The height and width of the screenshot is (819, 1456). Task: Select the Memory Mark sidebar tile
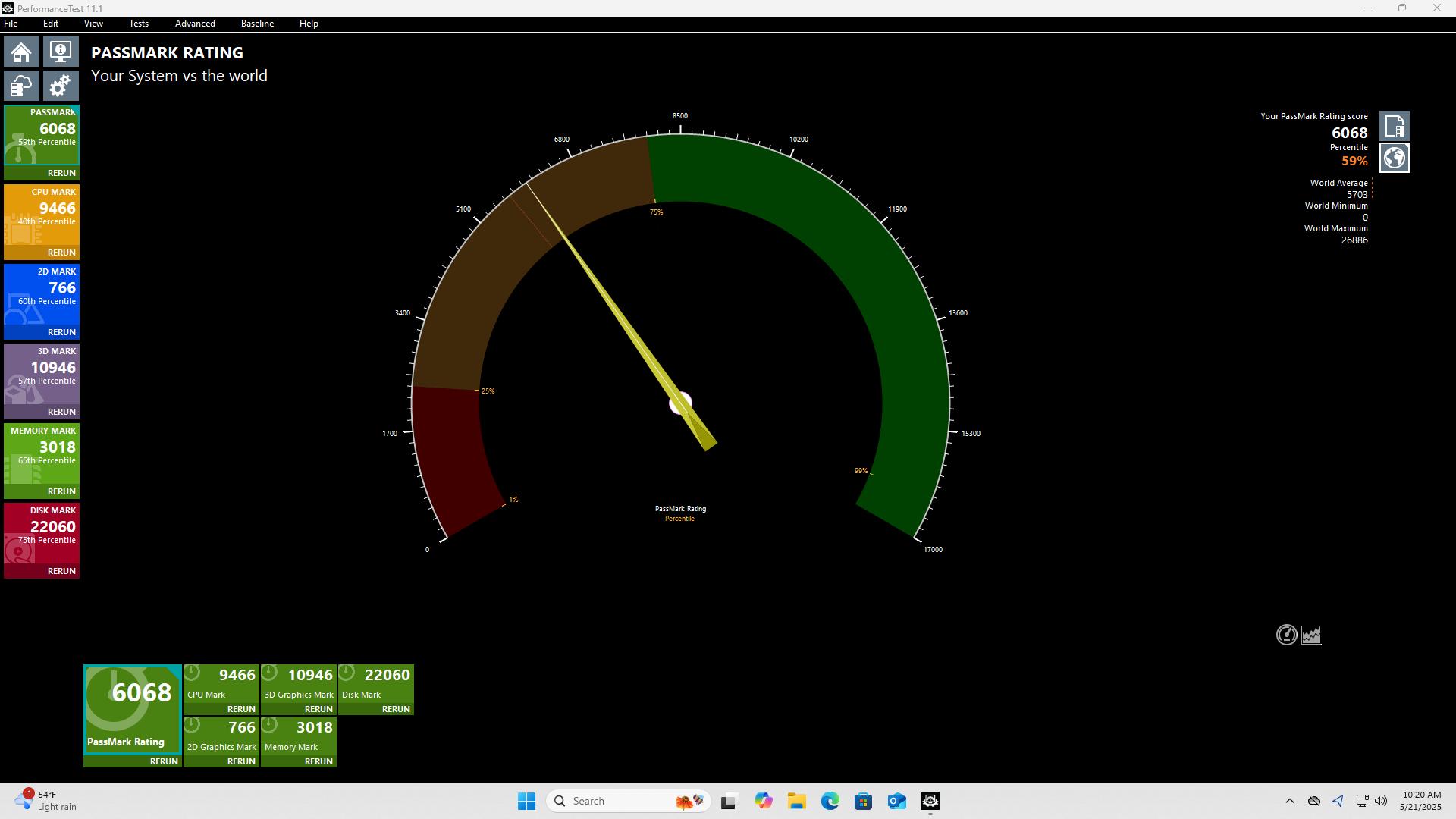(42, 455)
